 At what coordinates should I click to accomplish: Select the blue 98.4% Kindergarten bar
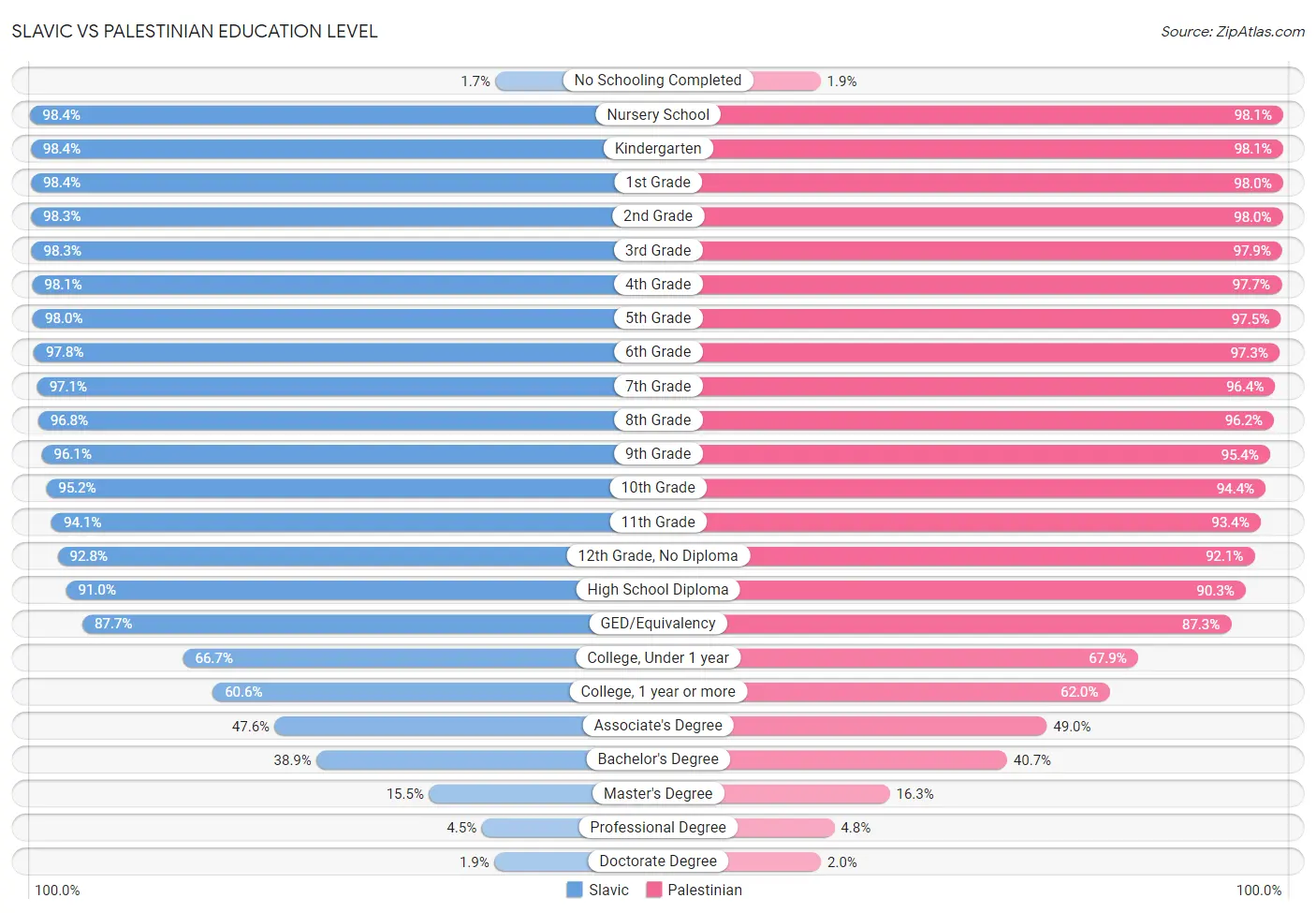coord(344,149)
